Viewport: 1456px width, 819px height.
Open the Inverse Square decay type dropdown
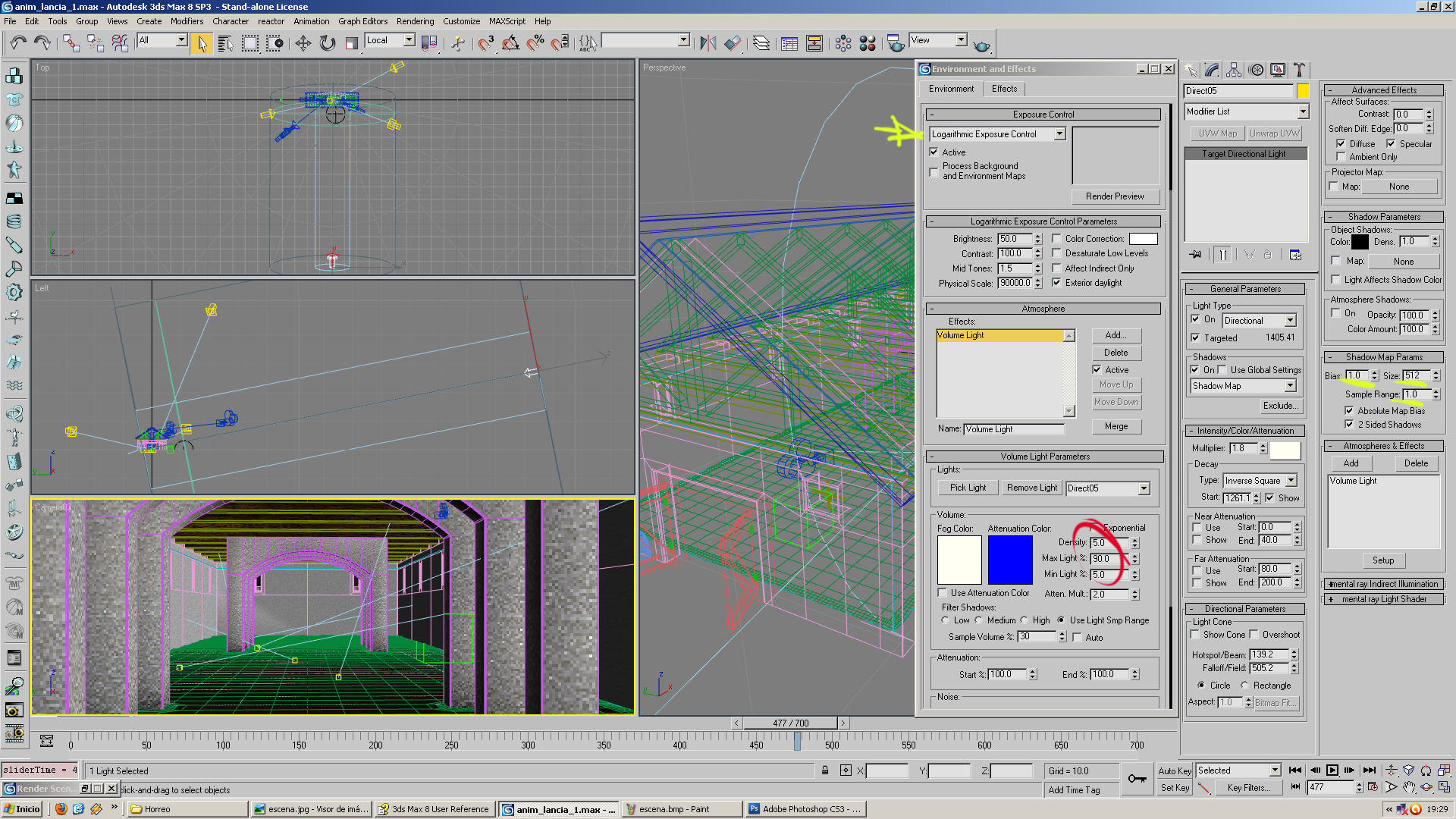click(1291, 481)
